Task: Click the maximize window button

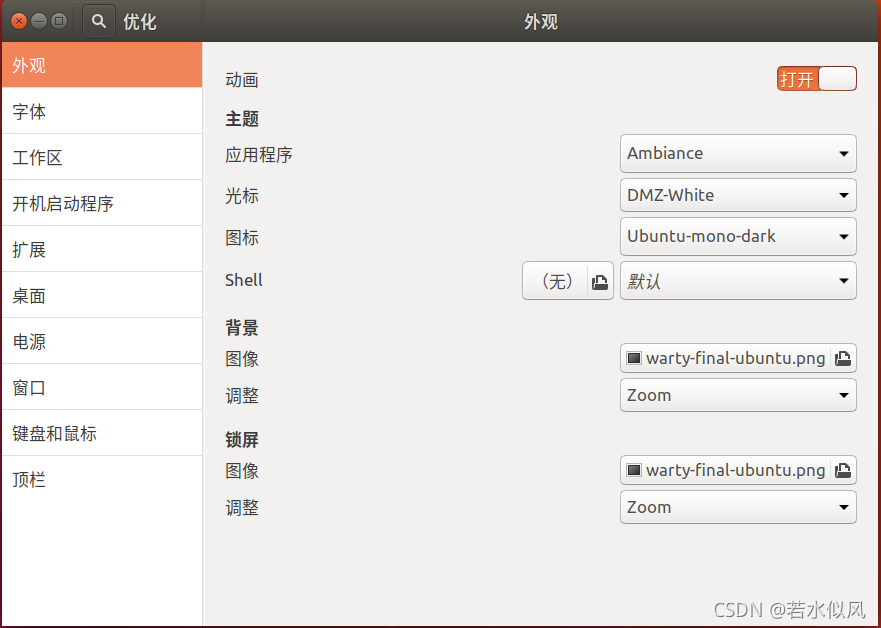Action: (58, 21)
